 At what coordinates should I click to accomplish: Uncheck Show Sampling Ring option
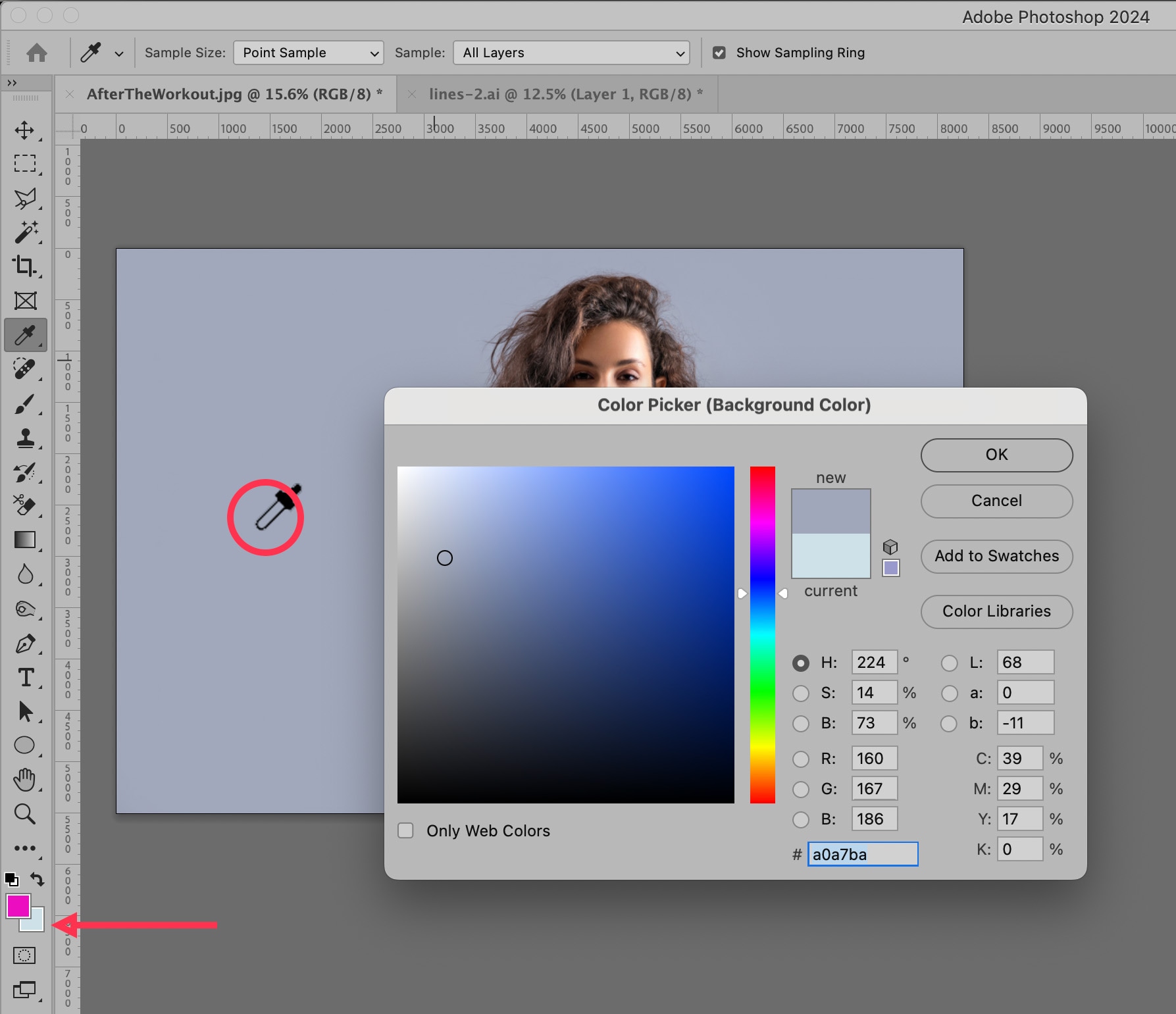pyautogui.click(x=719, y=53)
